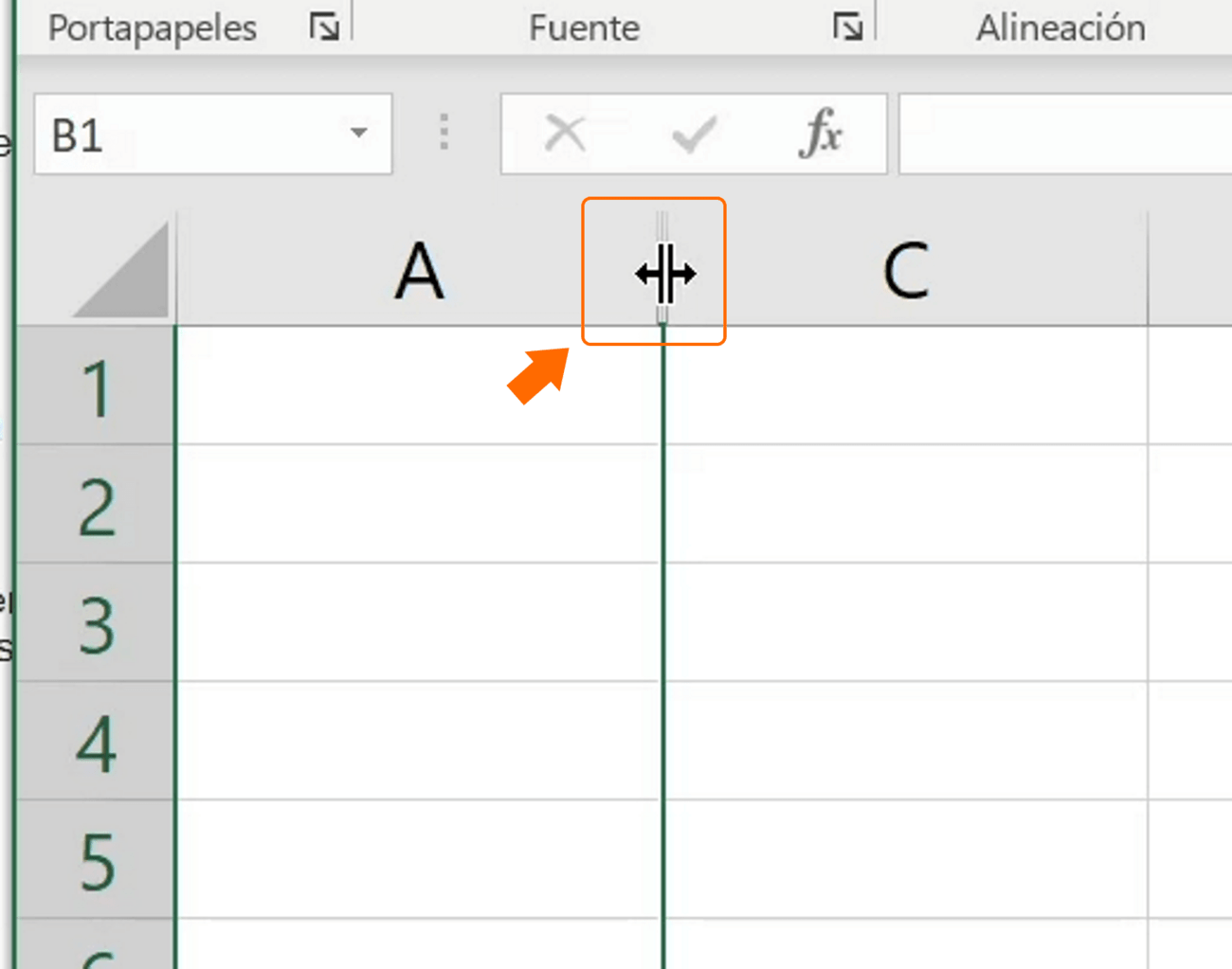This screenshot has height=969, width=1232.
Task: Click the highlighted column resize handle between A and C
Action: 663,274
